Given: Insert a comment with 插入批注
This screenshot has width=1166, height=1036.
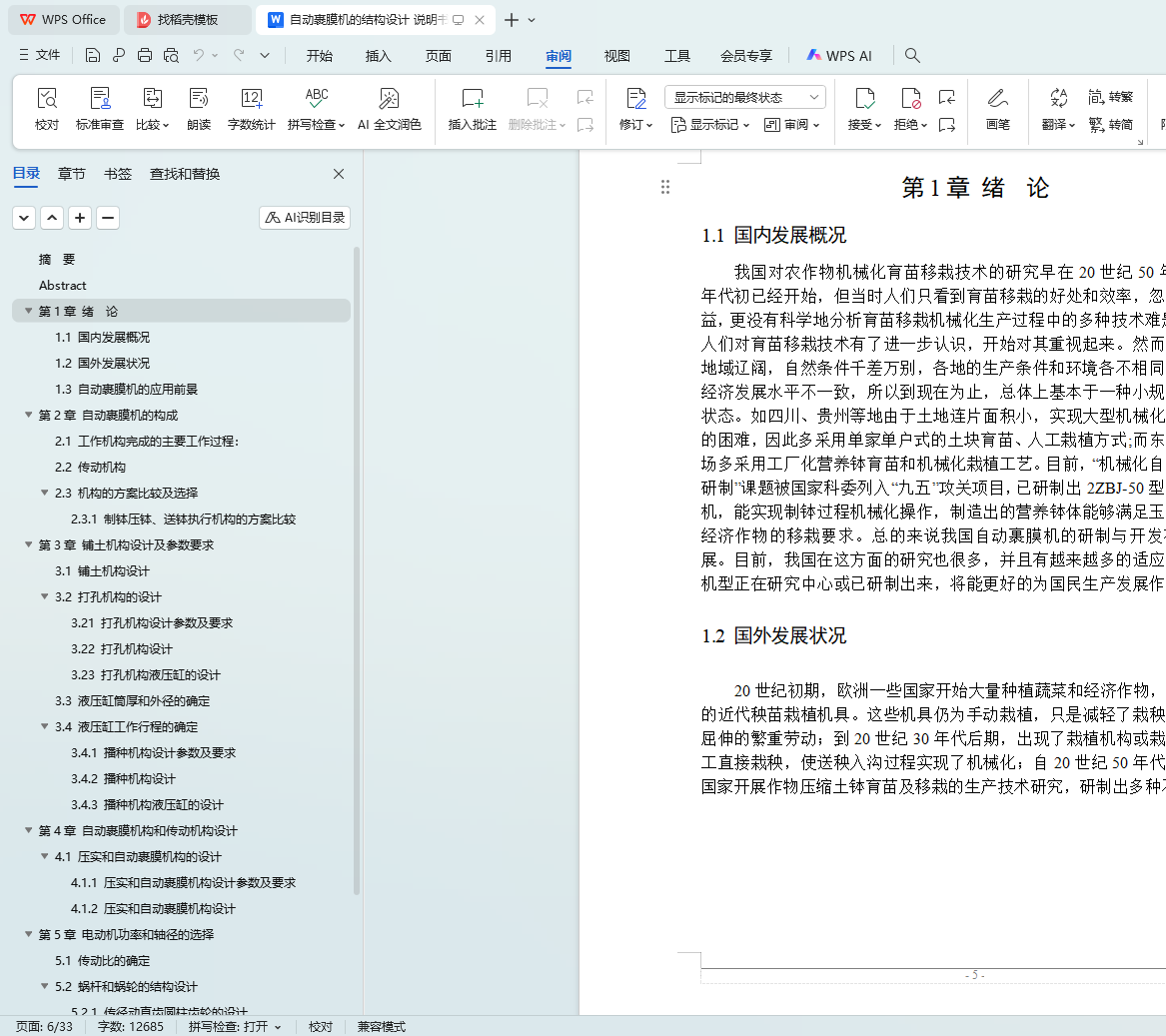Looking at the screenshot, I should click(x=473, y=109).
